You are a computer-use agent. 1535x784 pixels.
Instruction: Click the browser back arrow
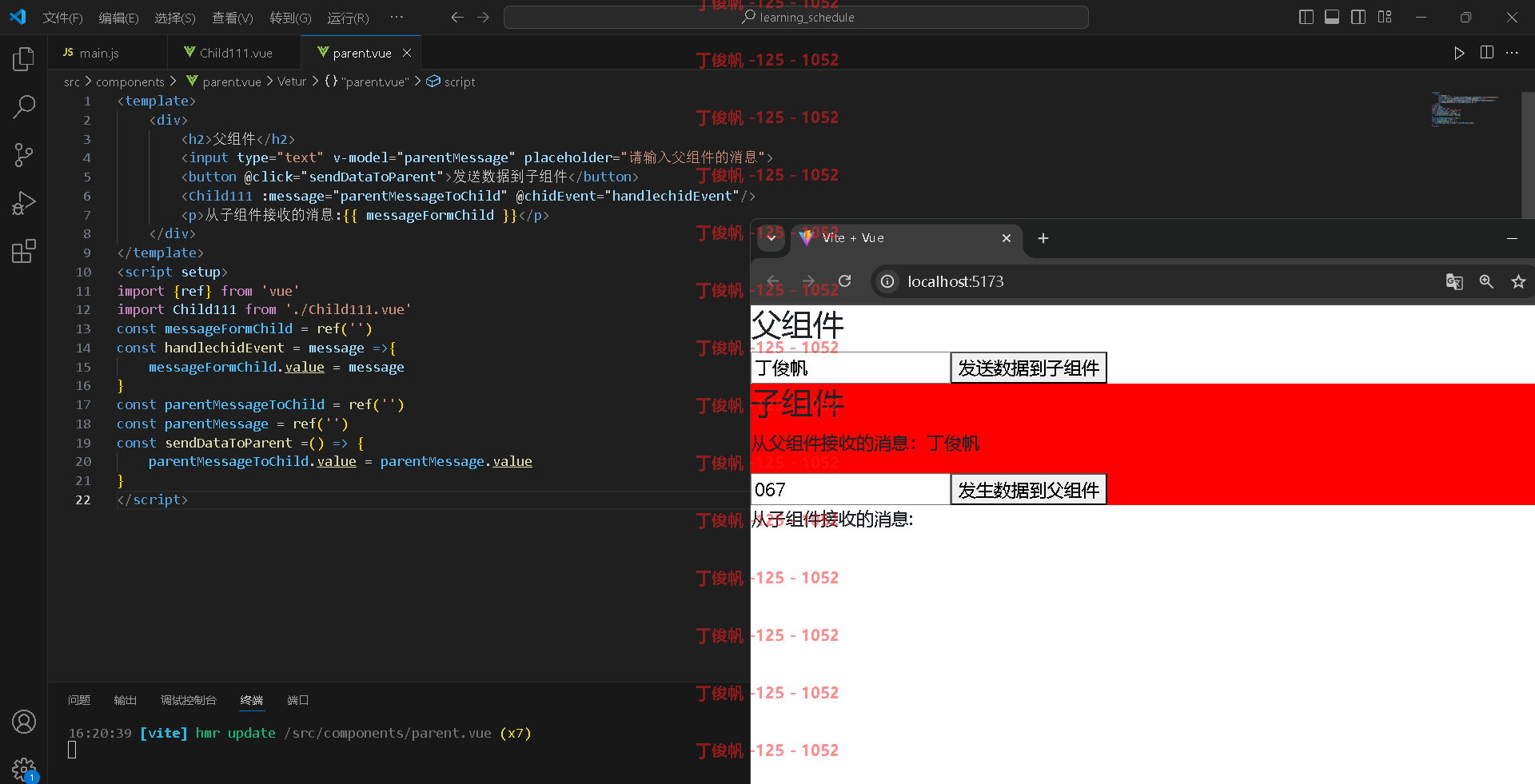click(x=773, y=281)
